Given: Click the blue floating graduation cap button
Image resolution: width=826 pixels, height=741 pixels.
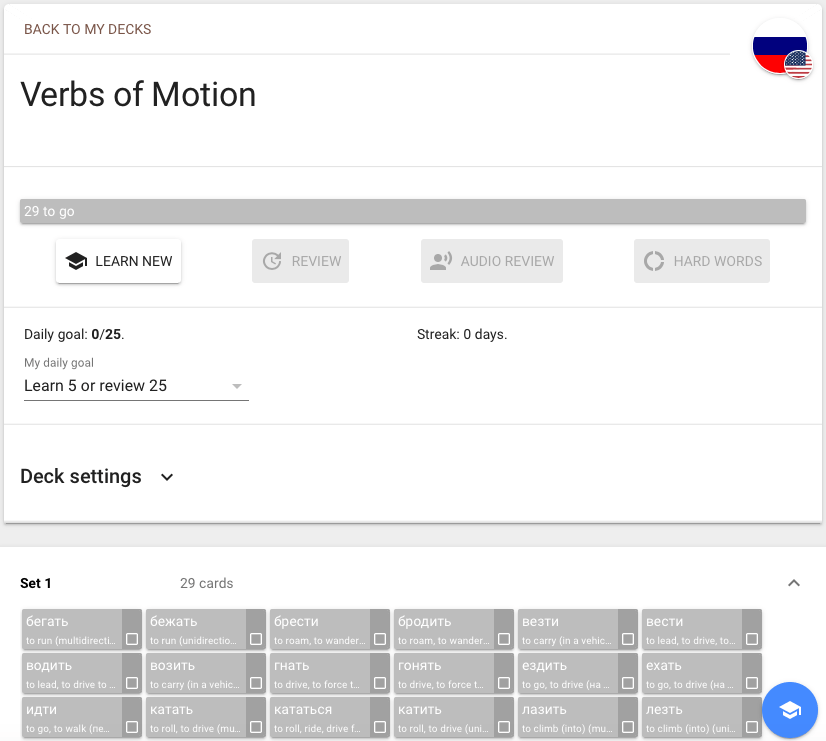Looking at the screenshot, I should (790, 710).
